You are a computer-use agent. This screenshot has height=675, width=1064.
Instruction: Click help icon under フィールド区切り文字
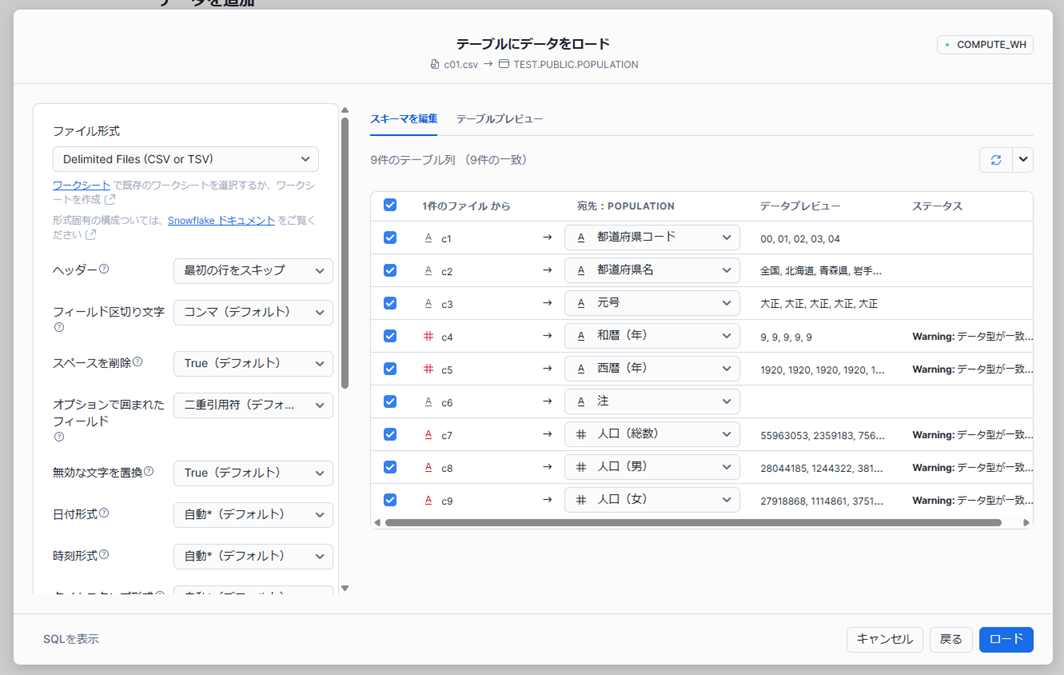point(59,327)
